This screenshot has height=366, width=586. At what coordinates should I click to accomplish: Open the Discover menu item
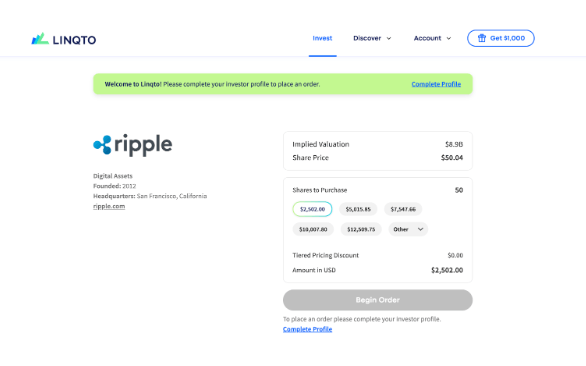(367, 38)
